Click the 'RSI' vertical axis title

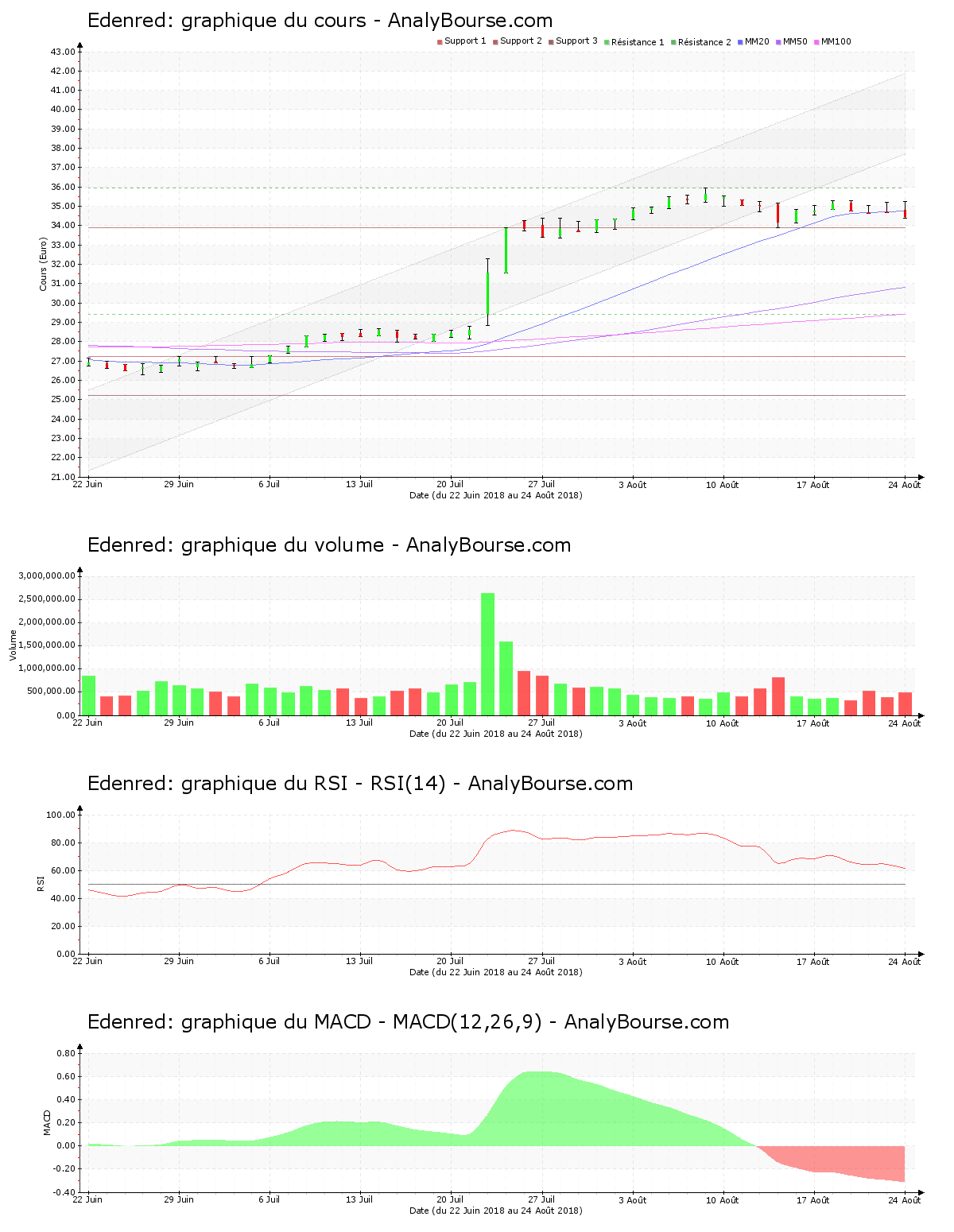41,883
